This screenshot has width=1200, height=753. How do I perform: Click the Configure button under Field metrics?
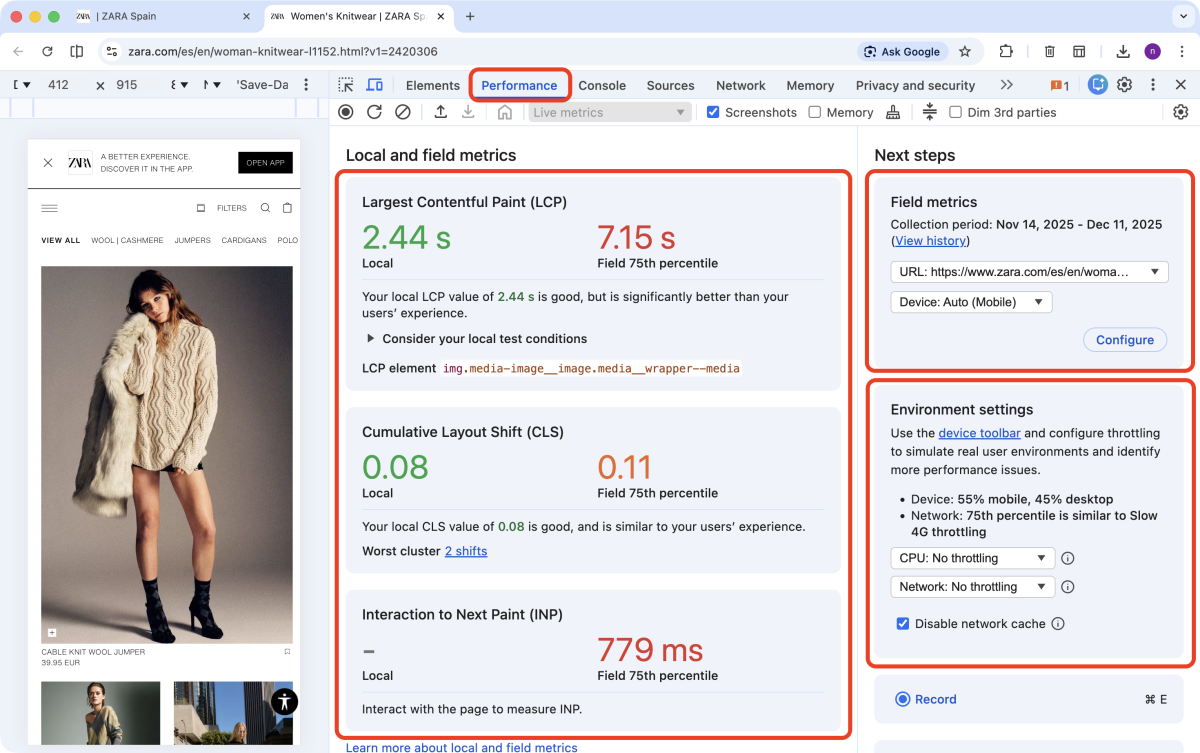(x=1124, y=339)
